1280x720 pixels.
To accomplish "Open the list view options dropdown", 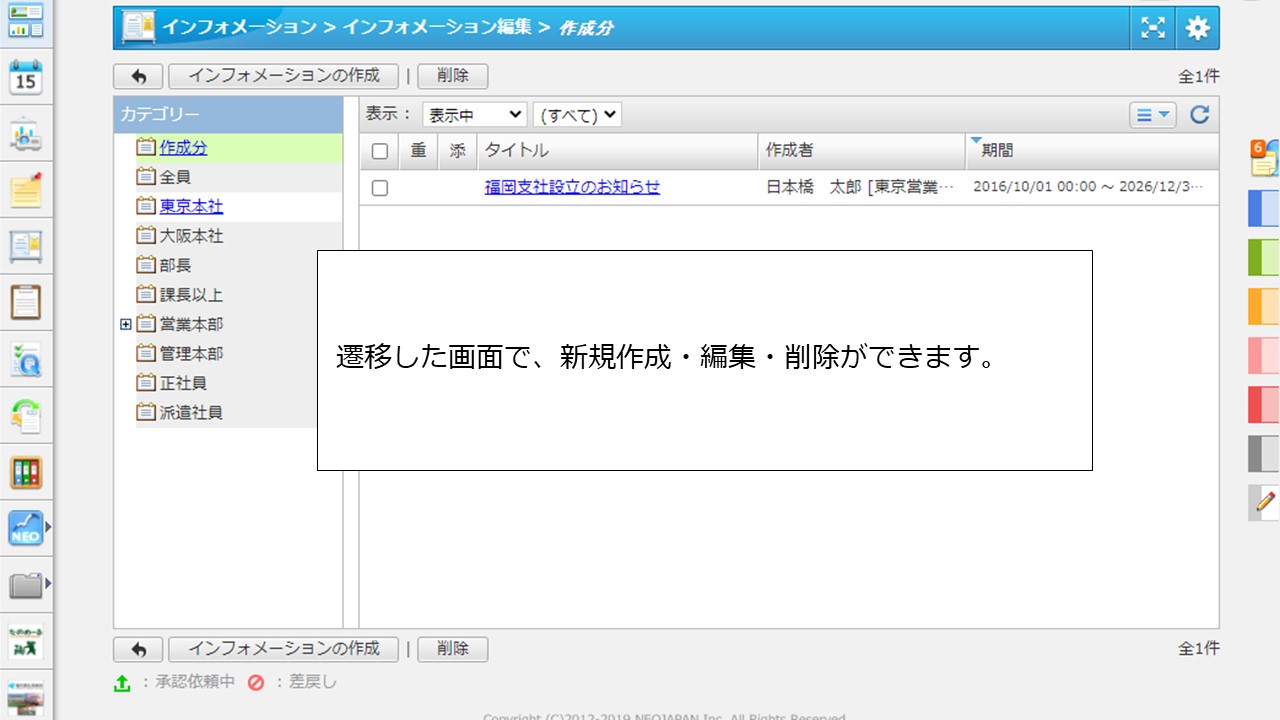I will [x=1153, y=115].
